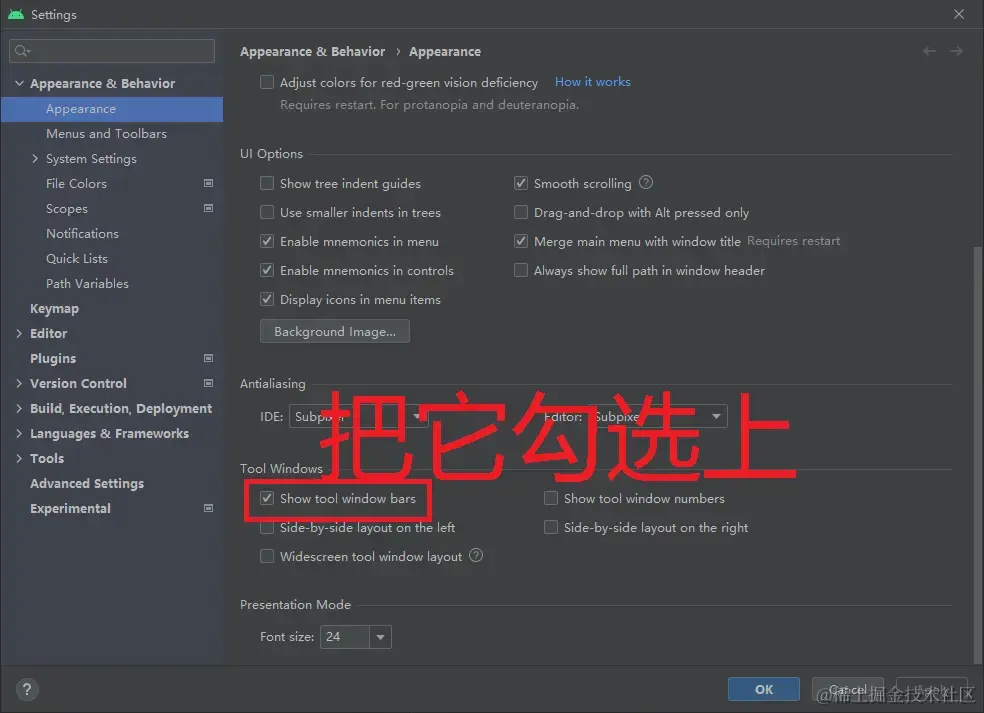This screenshot has width=984, height=713.
Task: Click the small icon beside Experimental
Action: click(x=208, y=508)
